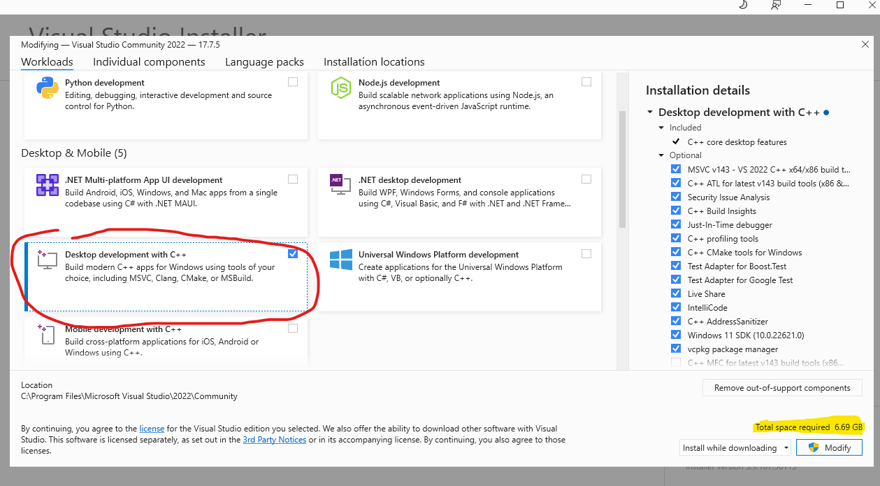
Task: Click the Node.js development hexagon icon
Action: tap(341, 88)
